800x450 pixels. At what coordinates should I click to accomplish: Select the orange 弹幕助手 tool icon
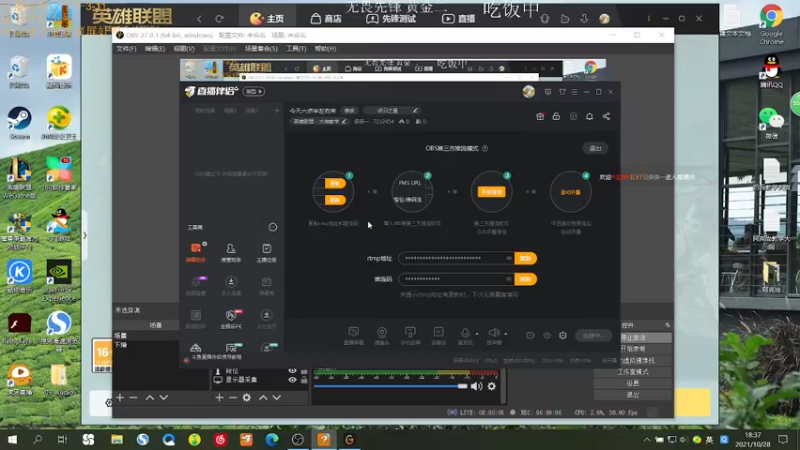pos(195,252)
